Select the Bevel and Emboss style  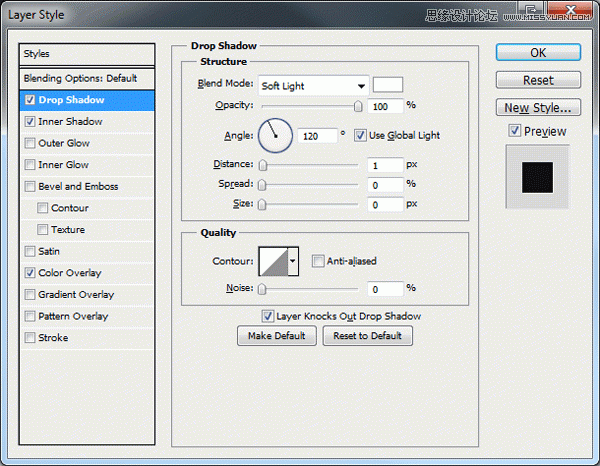click(78, 187)
